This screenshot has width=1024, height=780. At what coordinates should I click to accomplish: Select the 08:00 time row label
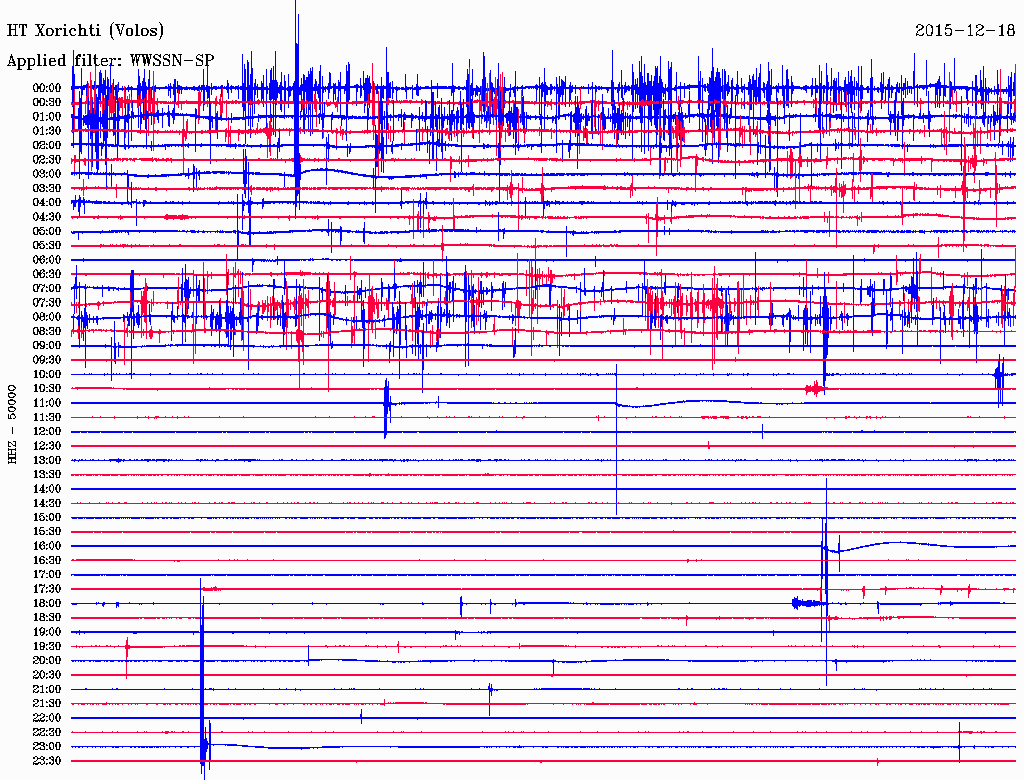47,317
